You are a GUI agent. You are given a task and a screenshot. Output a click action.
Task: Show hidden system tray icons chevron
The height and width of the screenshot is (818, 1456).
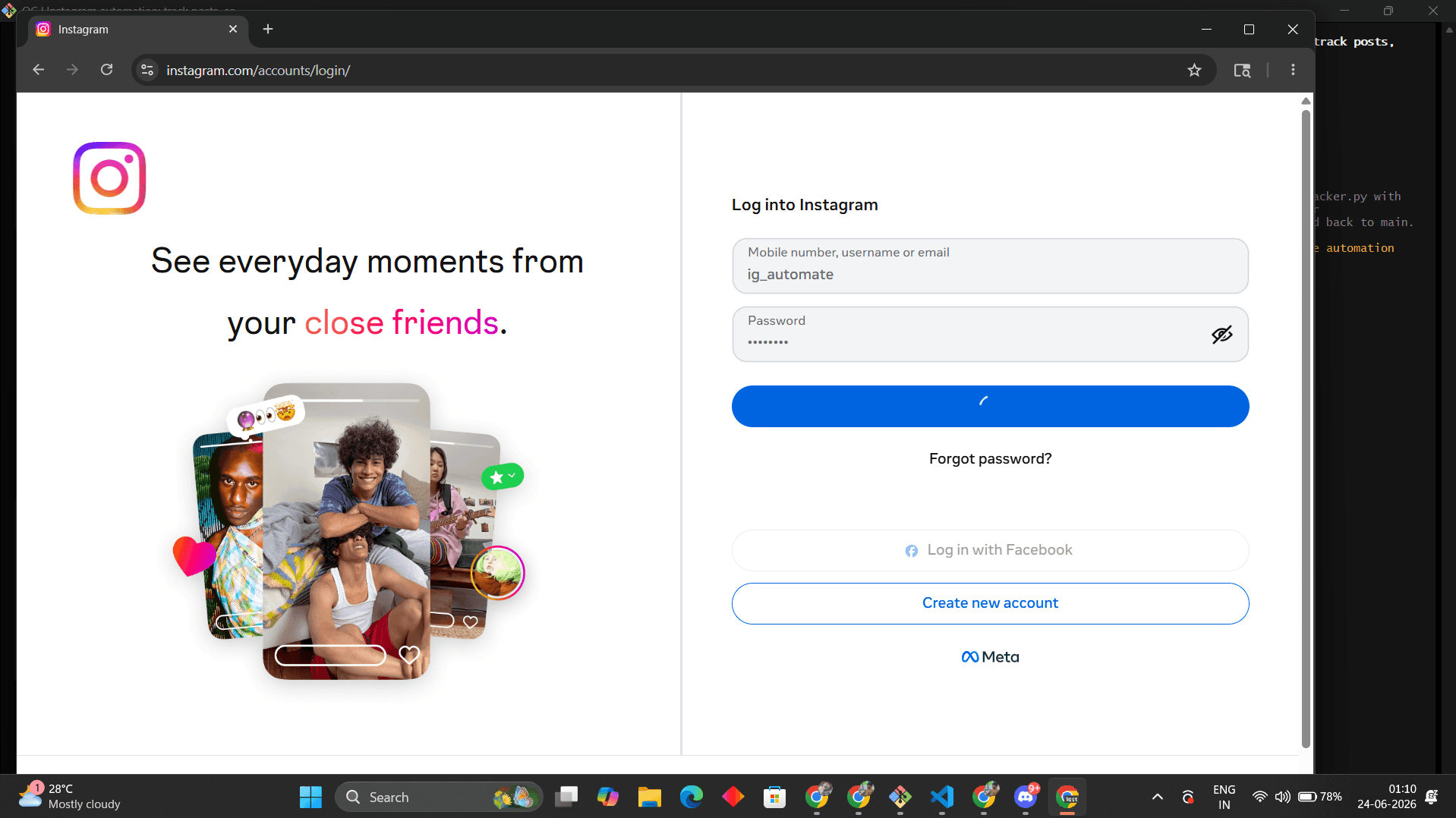point(1157,797)
